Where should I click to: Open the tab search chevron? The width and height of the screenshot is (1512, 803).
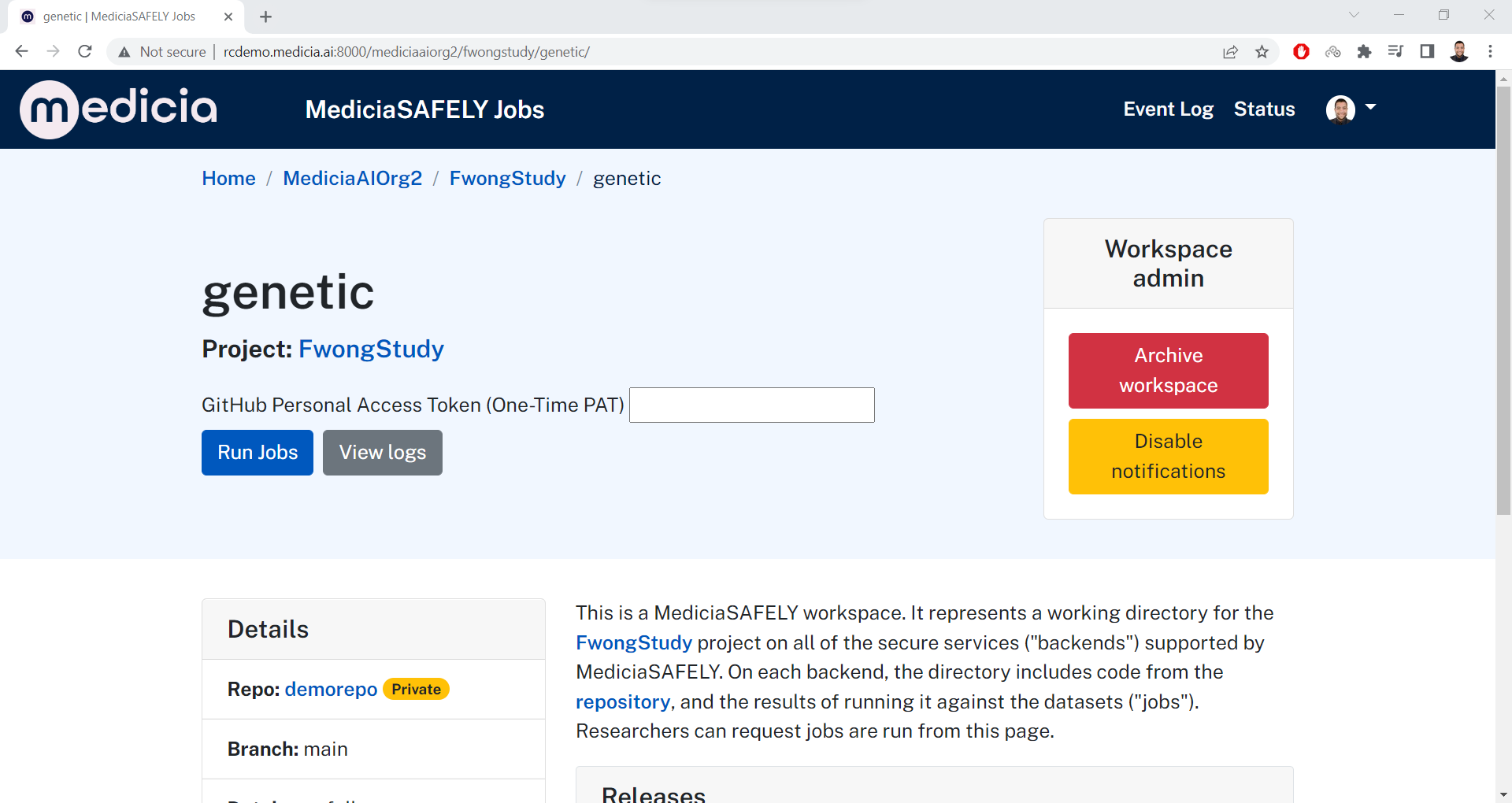pyautogui.click(x=1354, y=15)
